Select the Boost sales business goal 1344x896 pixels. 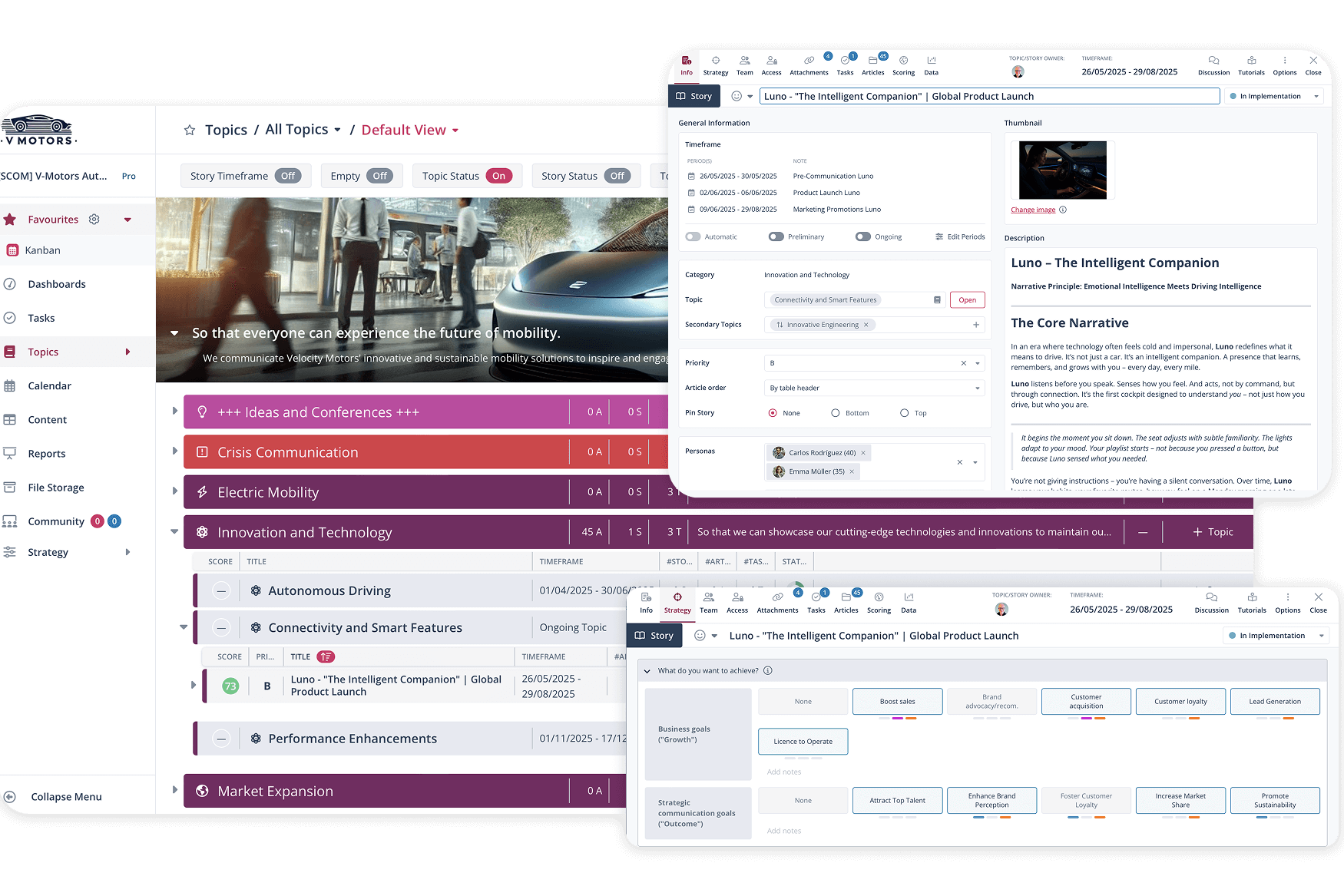pos(897,701)
